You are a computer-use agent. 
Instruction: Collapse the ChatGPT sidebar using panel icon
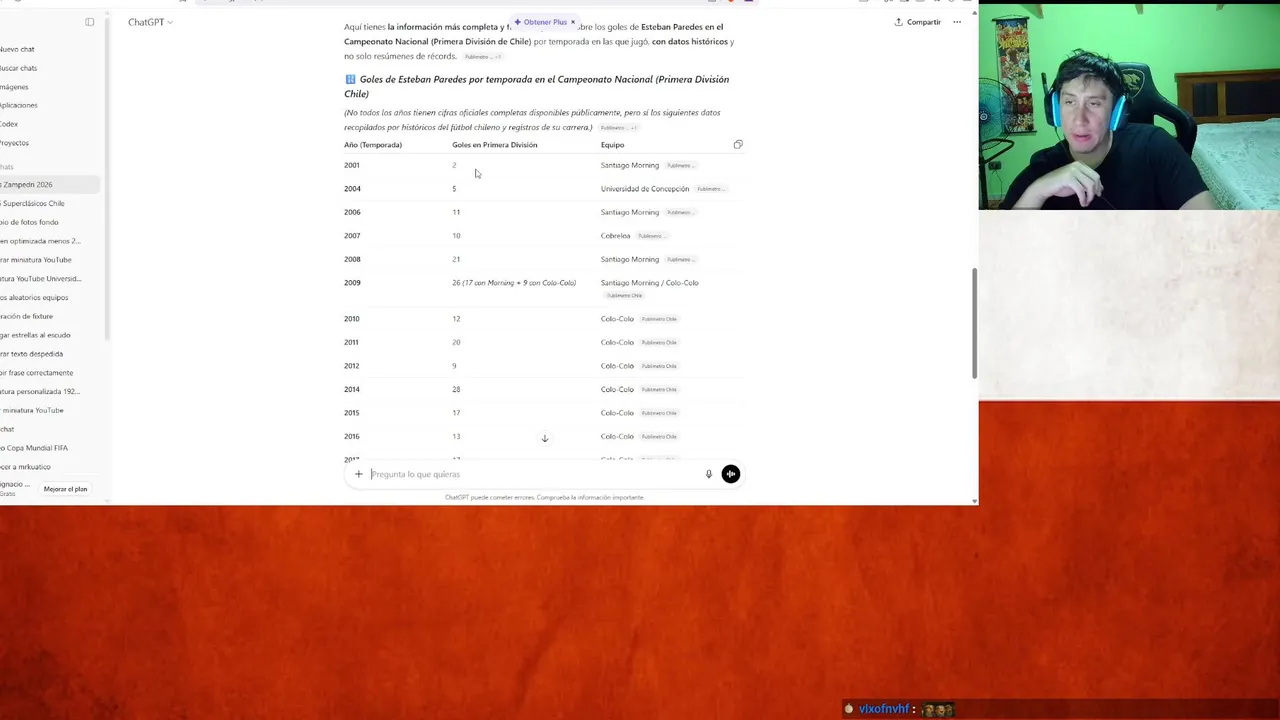[90, 22]
